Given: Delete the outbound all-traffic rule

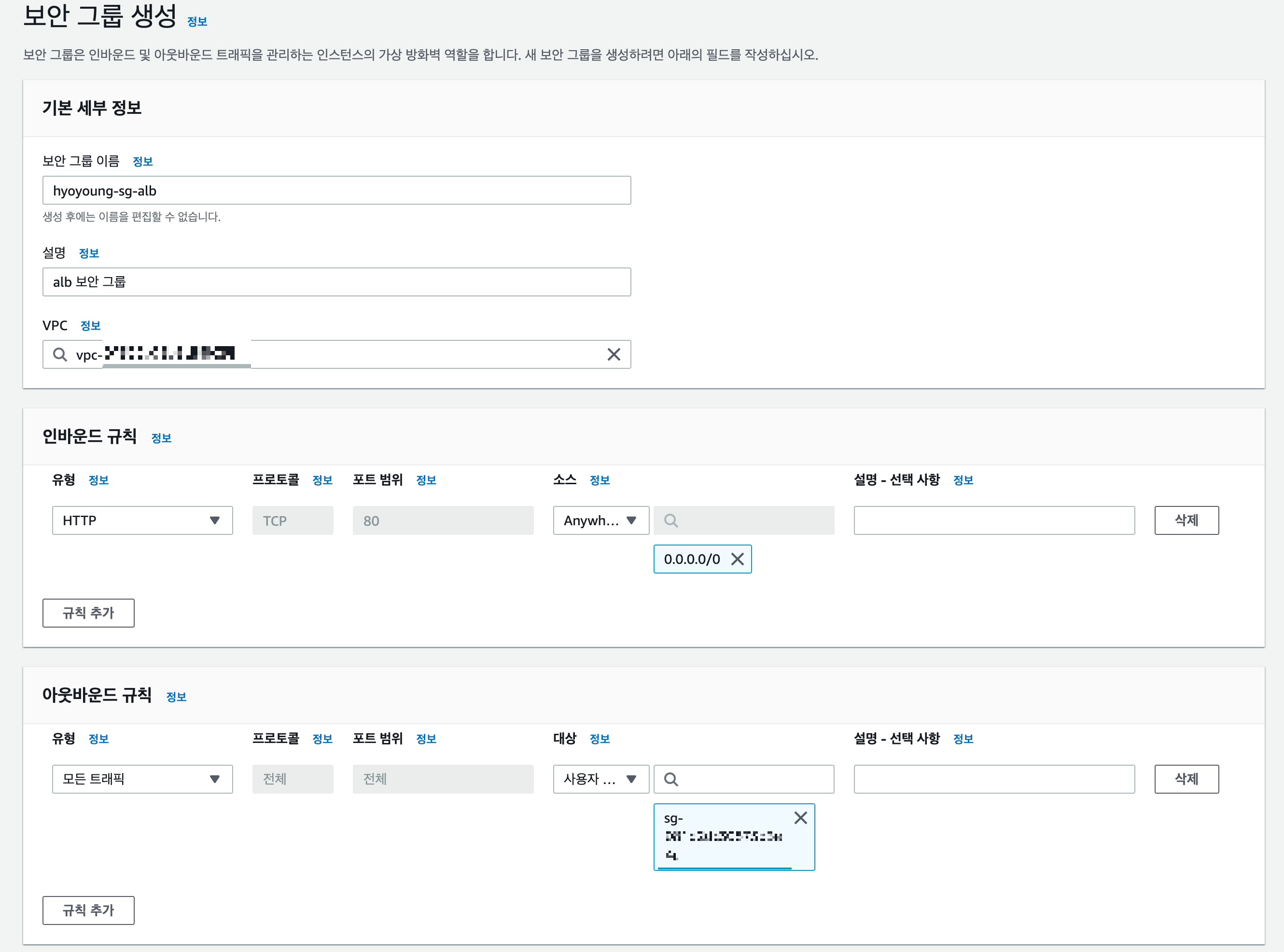Looking at the screenshot, I should (1186, 779).
